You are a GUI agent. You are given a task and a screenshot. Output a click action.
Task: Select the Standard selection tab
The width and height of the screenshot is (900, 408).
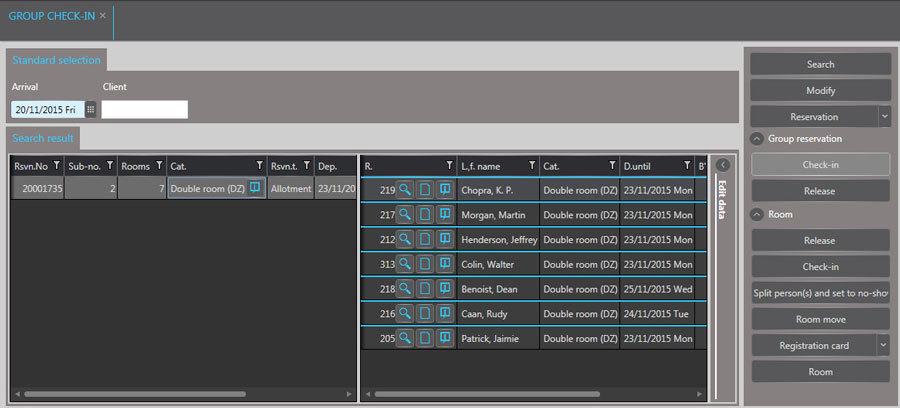pos(56,60)
